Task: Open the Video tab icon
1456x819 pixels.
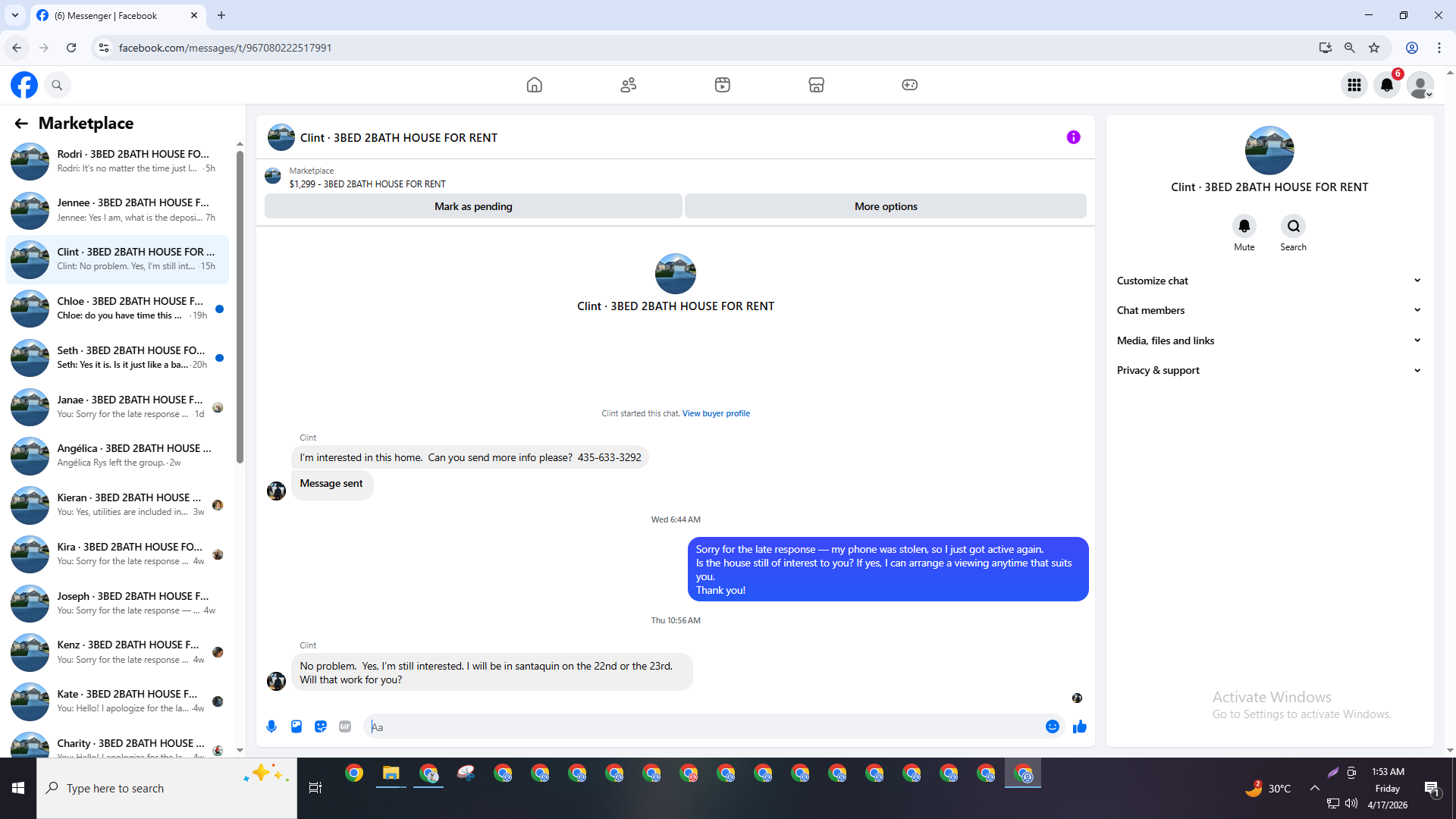Action: [x=723, y=85]
